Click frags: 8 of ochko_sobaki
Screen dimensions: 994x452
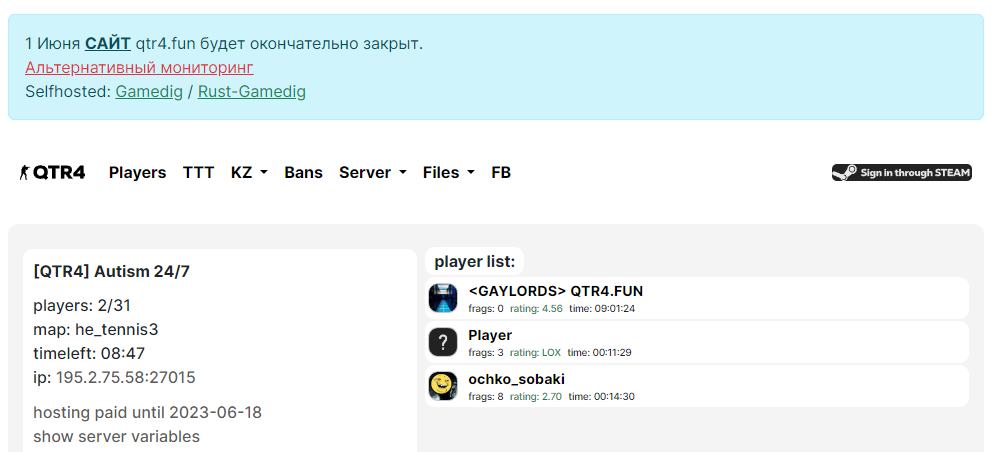click(x=486, y=397)
